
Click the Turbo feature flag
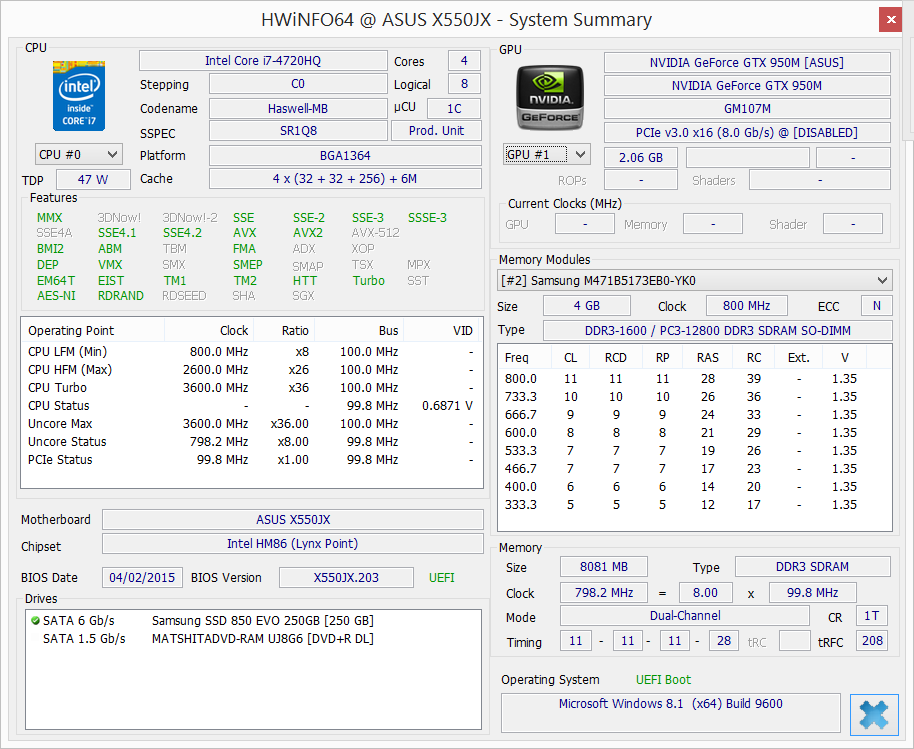pos(368,280)
